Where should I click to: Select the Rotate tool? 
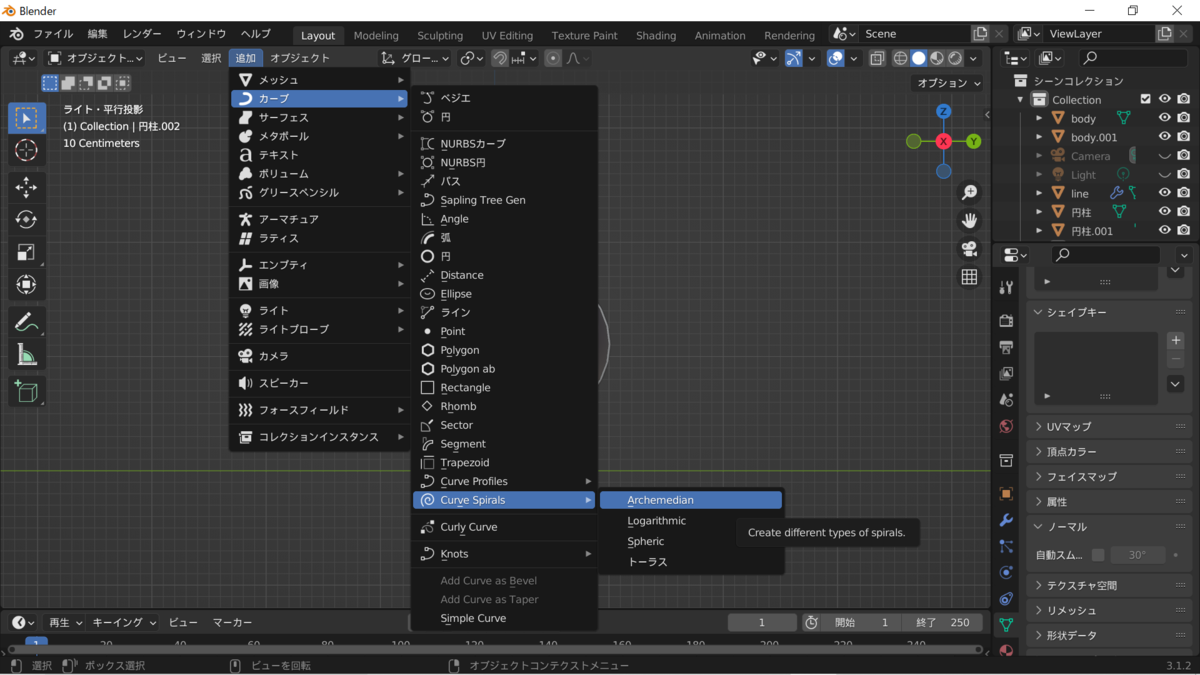click(27, 220)
